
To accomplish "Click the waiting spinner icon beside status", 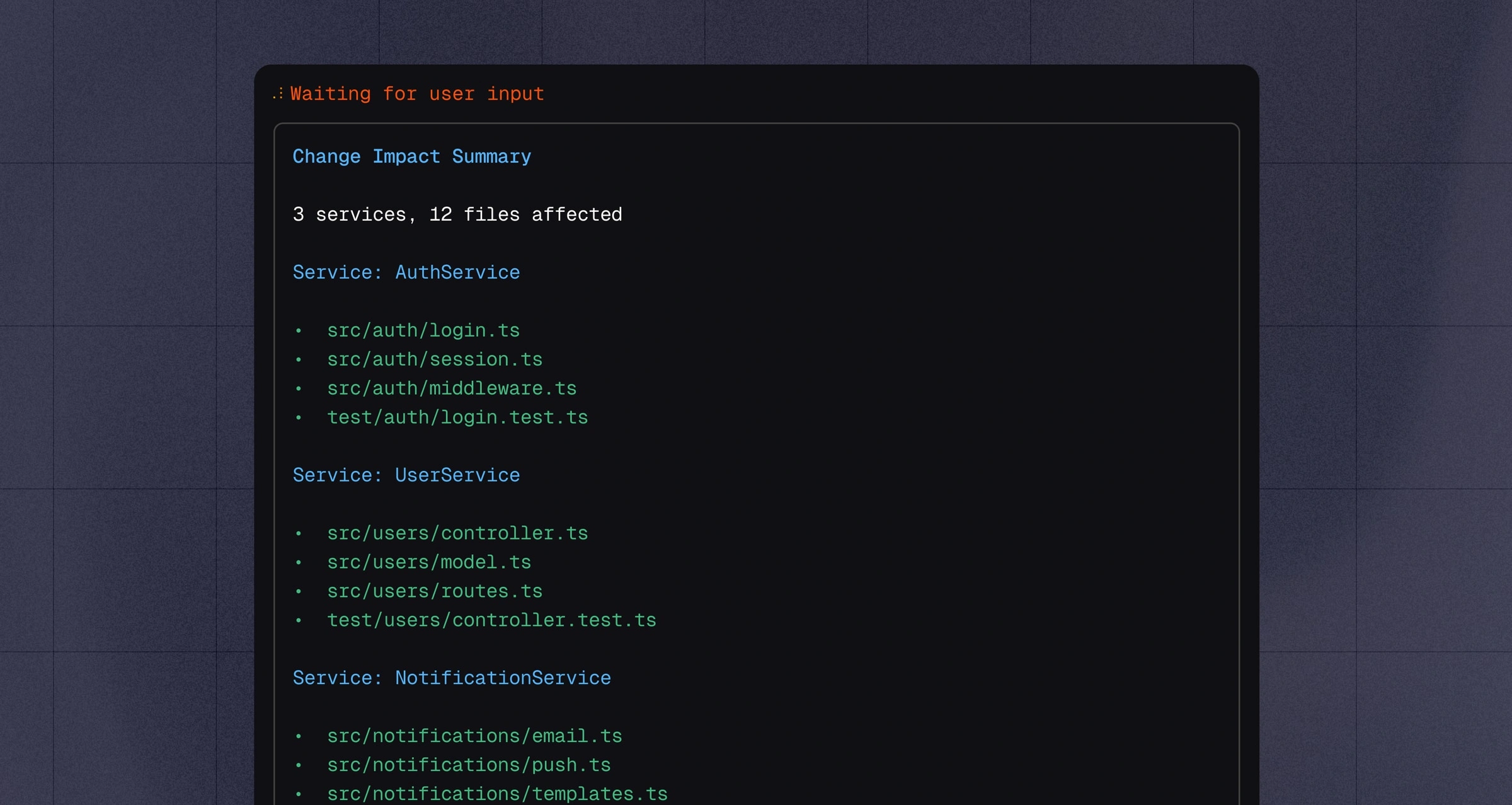I will click(278, 94).
